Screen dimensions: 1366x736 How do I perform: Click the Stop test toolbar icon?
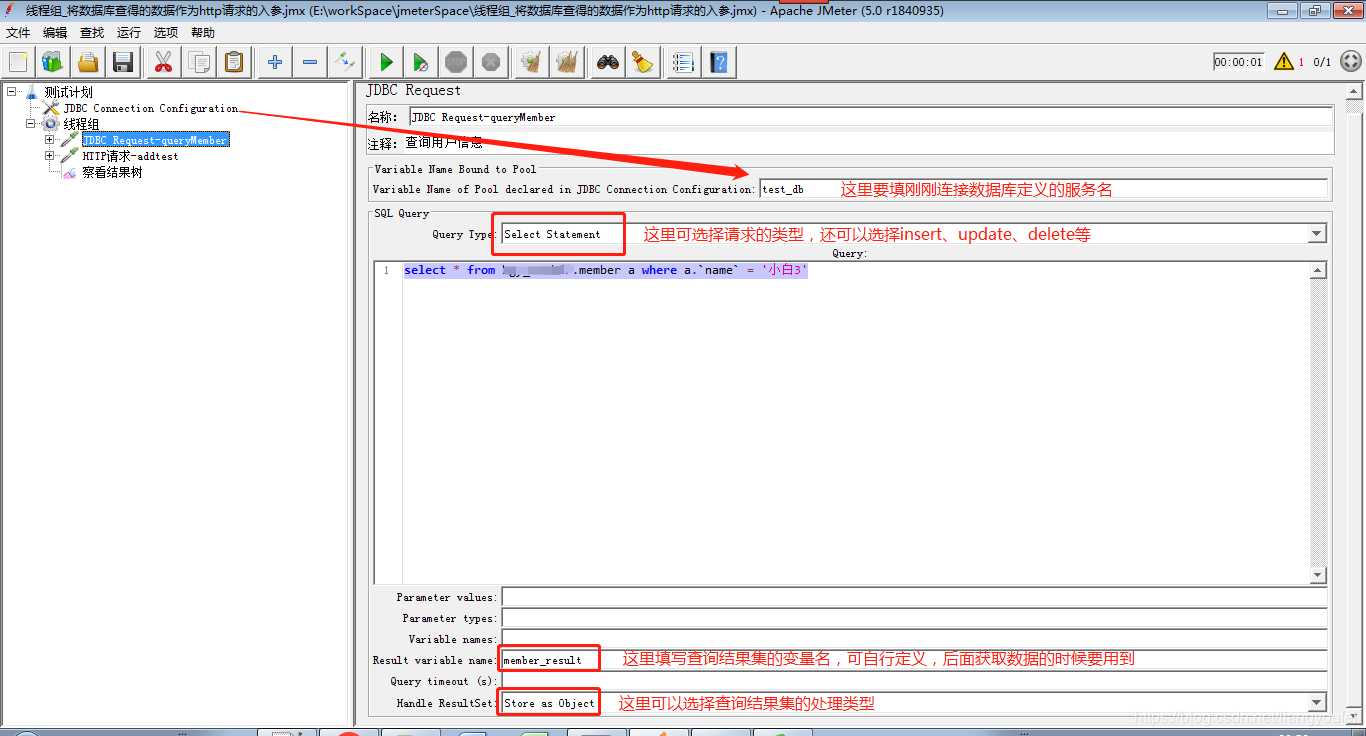(456, 62)
